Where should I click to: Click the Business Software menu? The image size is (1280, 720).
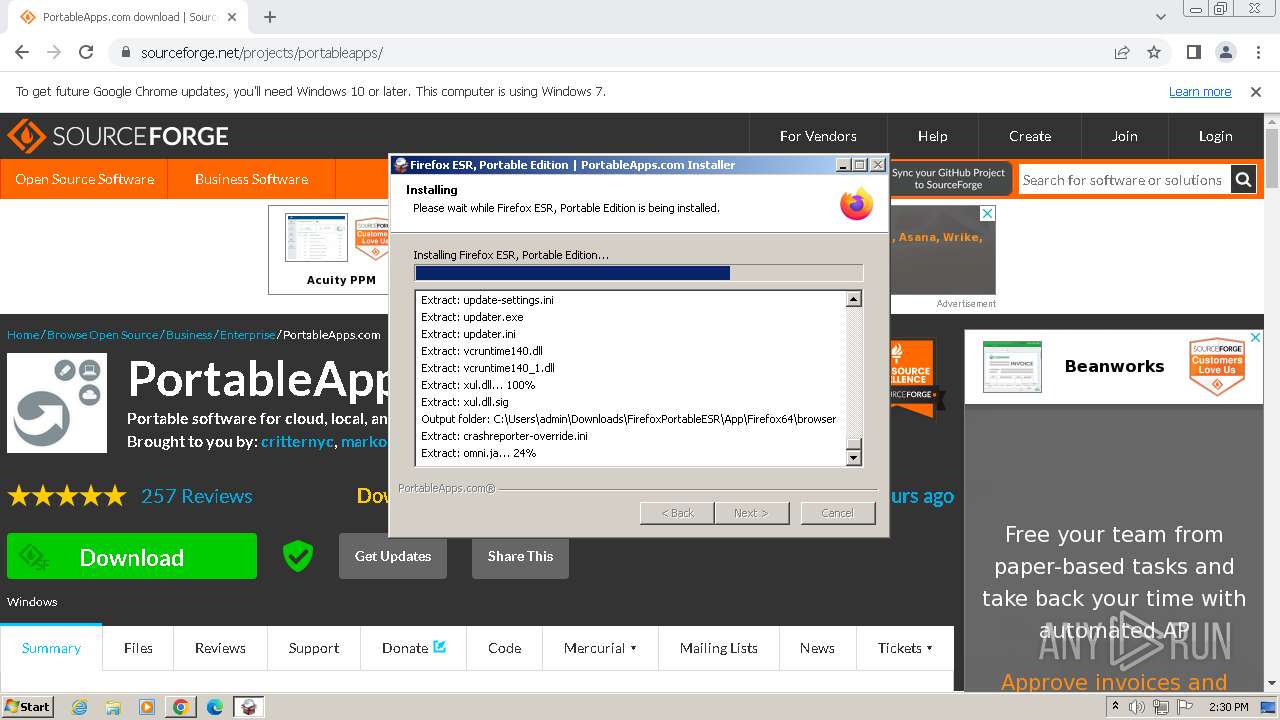click(251, 179)
